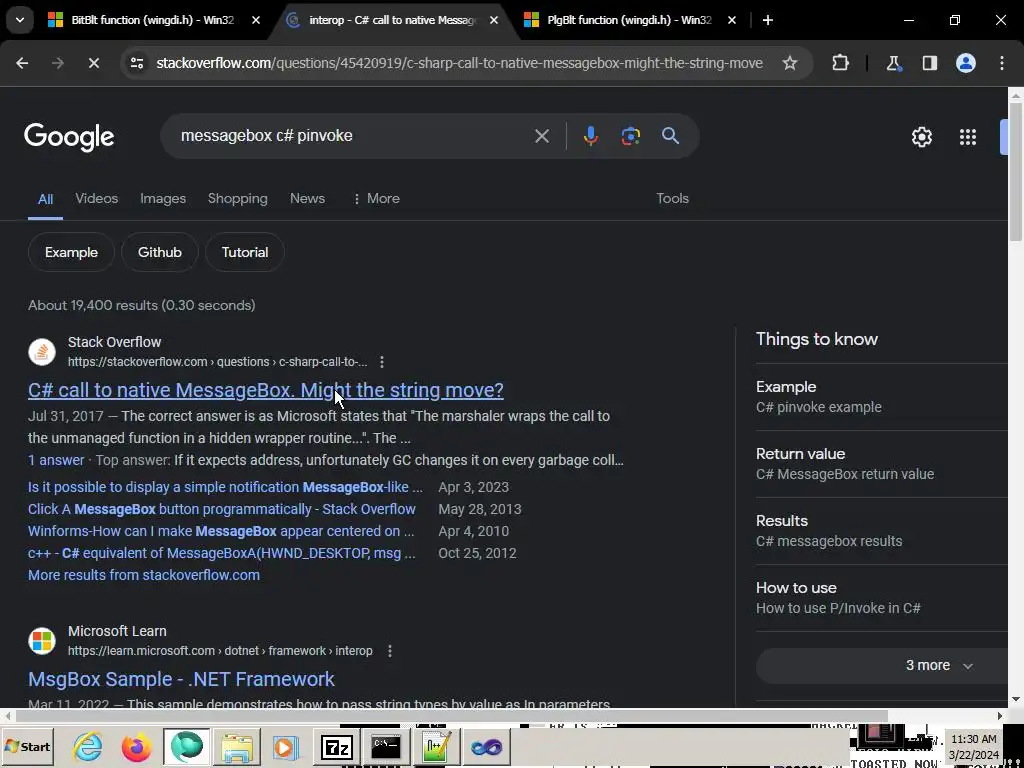Open the How to use entry
This screenshot has width=1024, height=768.
(x=882, y=598)
